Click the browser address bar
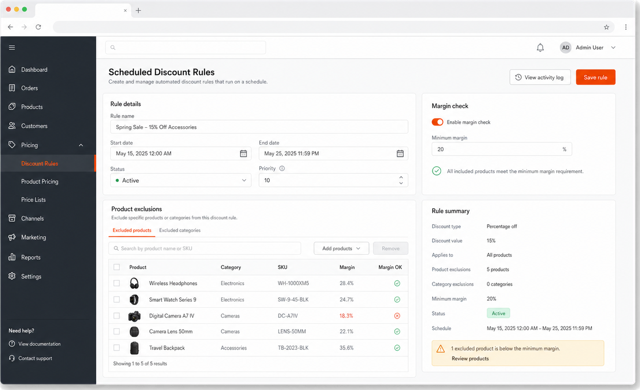 334,27
